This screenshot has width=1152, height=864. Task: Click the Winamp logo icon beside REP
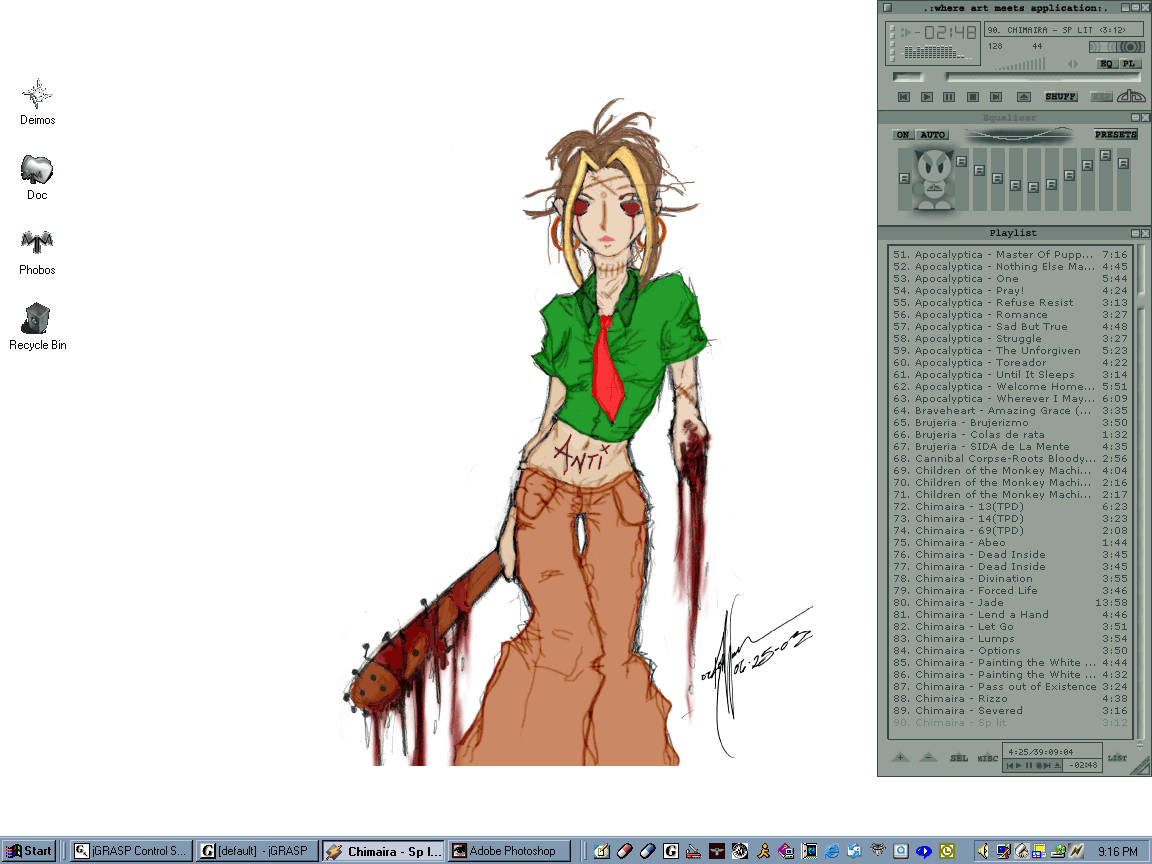pyautogui.click(x=1131, y=96)
